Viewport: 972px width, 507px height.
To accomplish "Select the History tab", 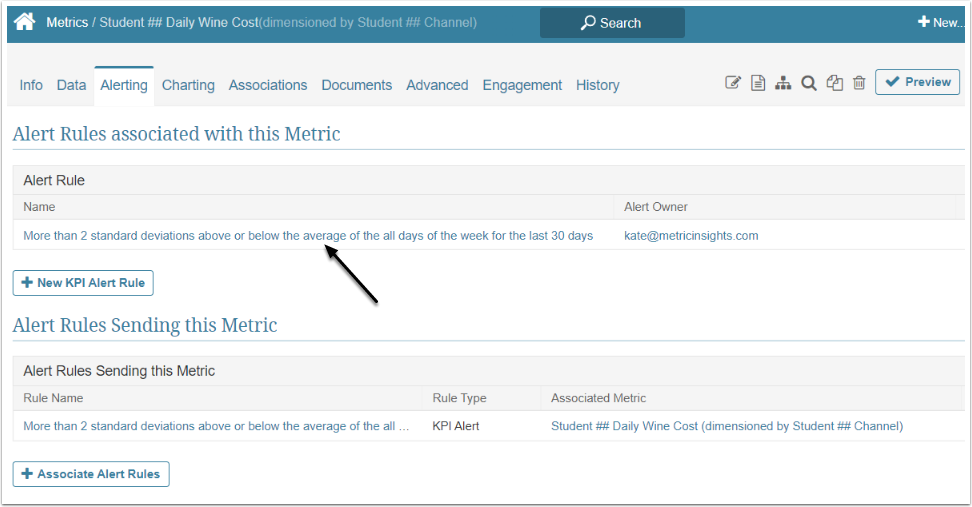I will 597,85.
